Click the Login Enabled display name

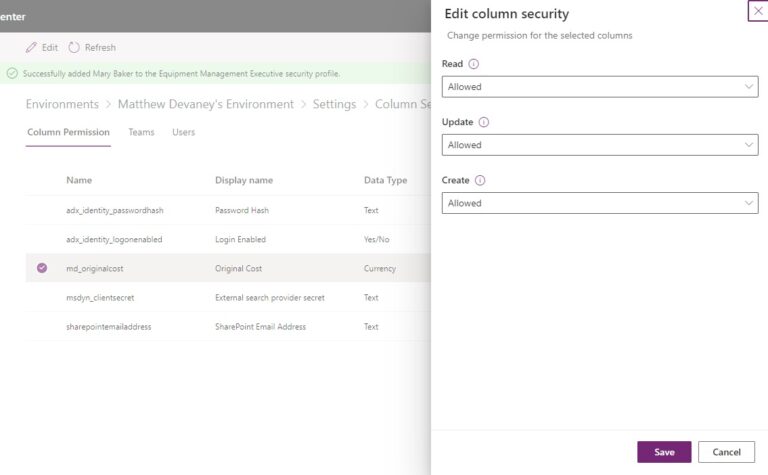[x=240, y=239]
